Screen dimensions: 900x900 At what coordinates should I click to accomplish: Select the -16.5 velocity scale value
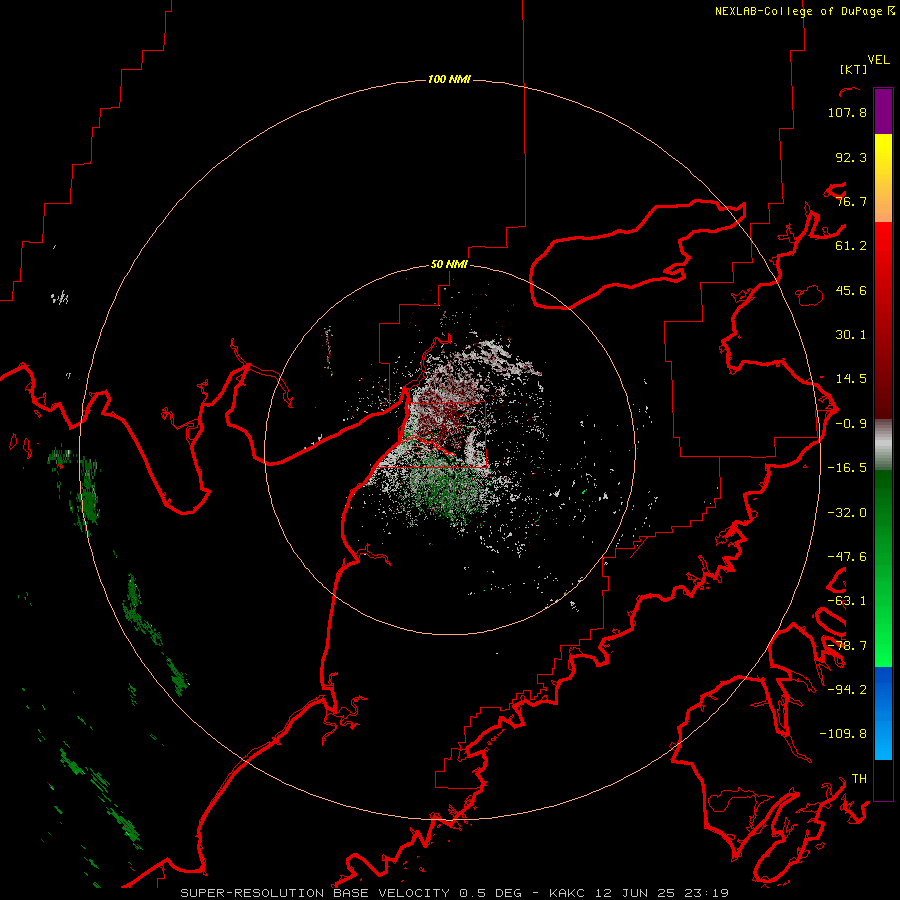[847, 468]
